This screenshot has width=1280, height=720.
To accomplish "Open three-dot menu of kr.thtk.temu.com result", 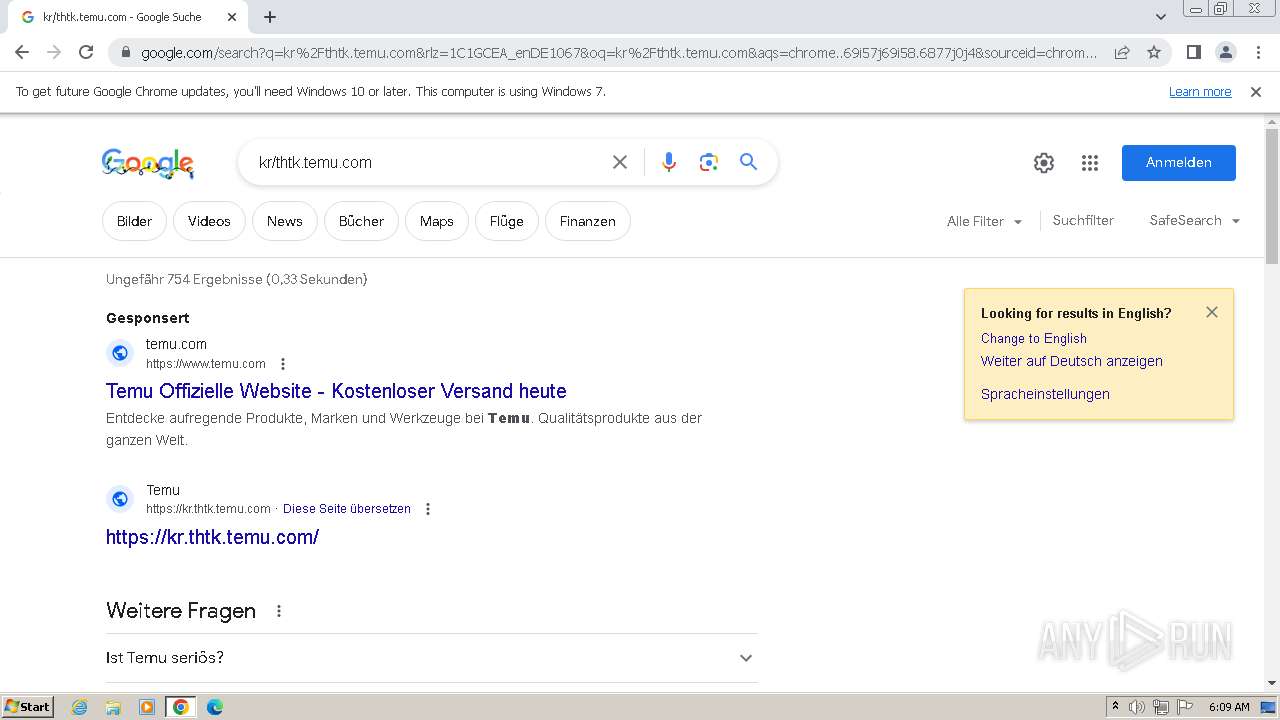I will click(428, 509).
